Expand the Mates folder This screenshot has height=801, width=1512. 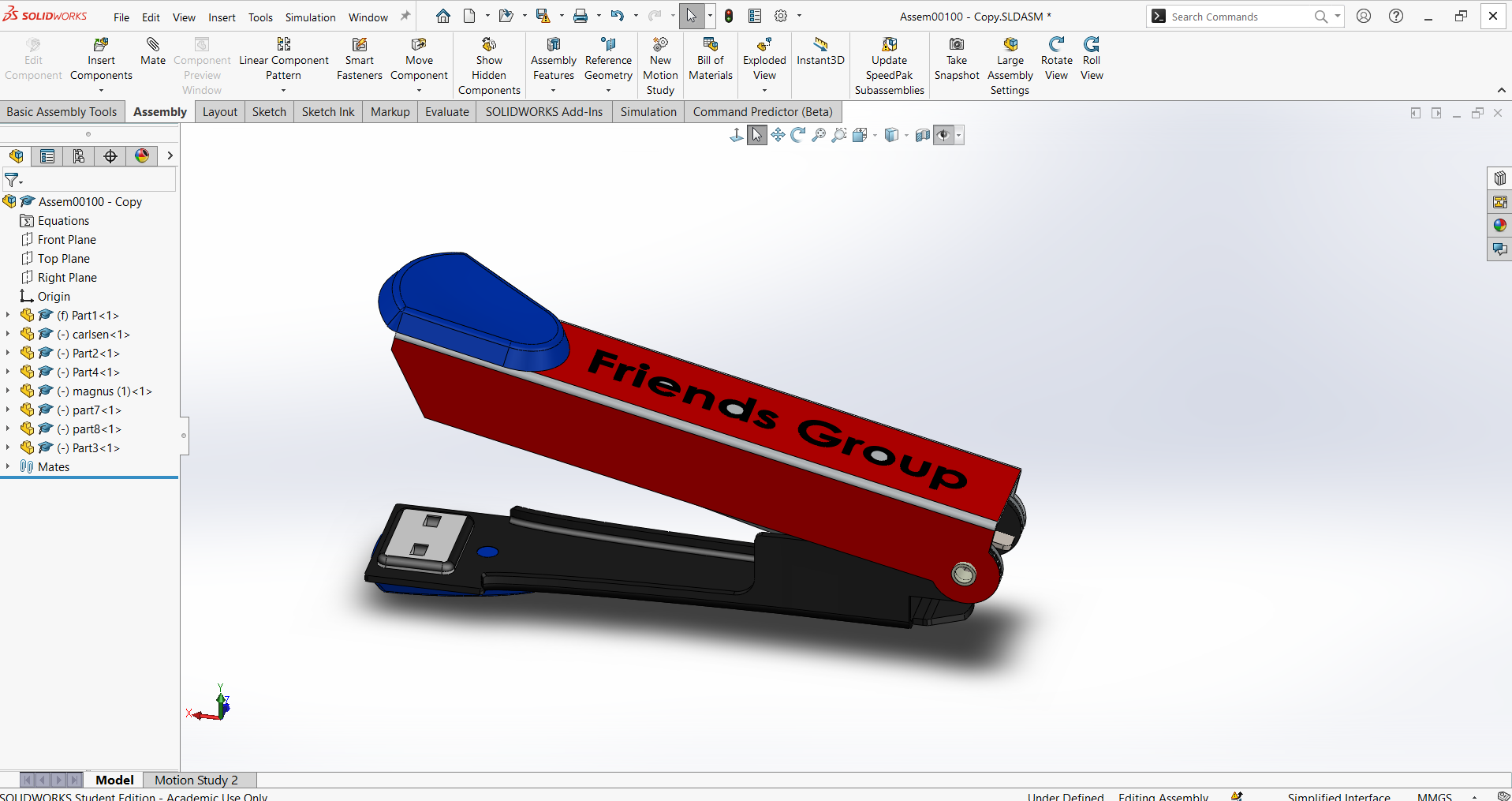tap(8, 467)
